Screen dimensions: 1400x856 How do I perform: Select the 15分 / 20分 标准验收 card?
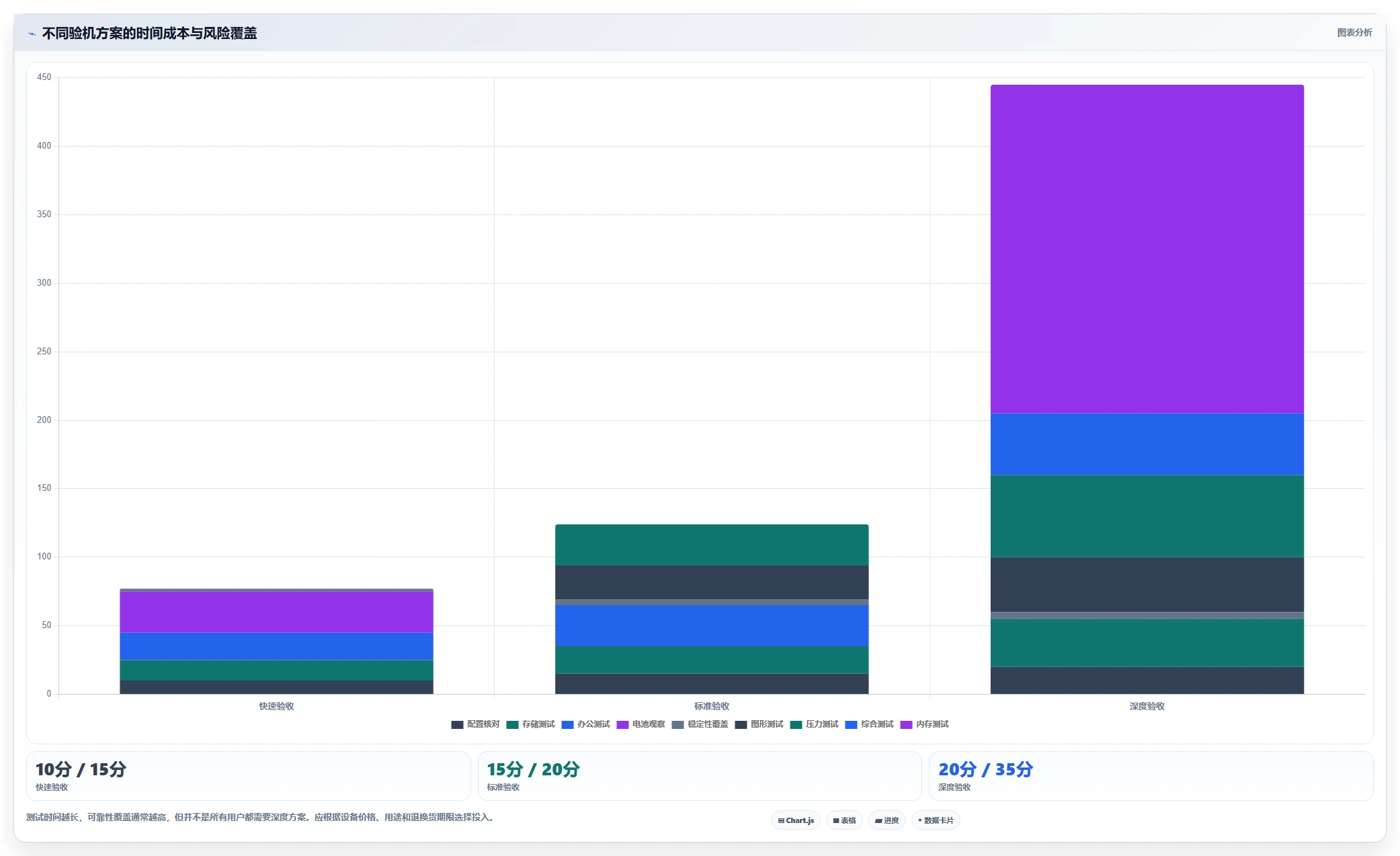point(700,776)
